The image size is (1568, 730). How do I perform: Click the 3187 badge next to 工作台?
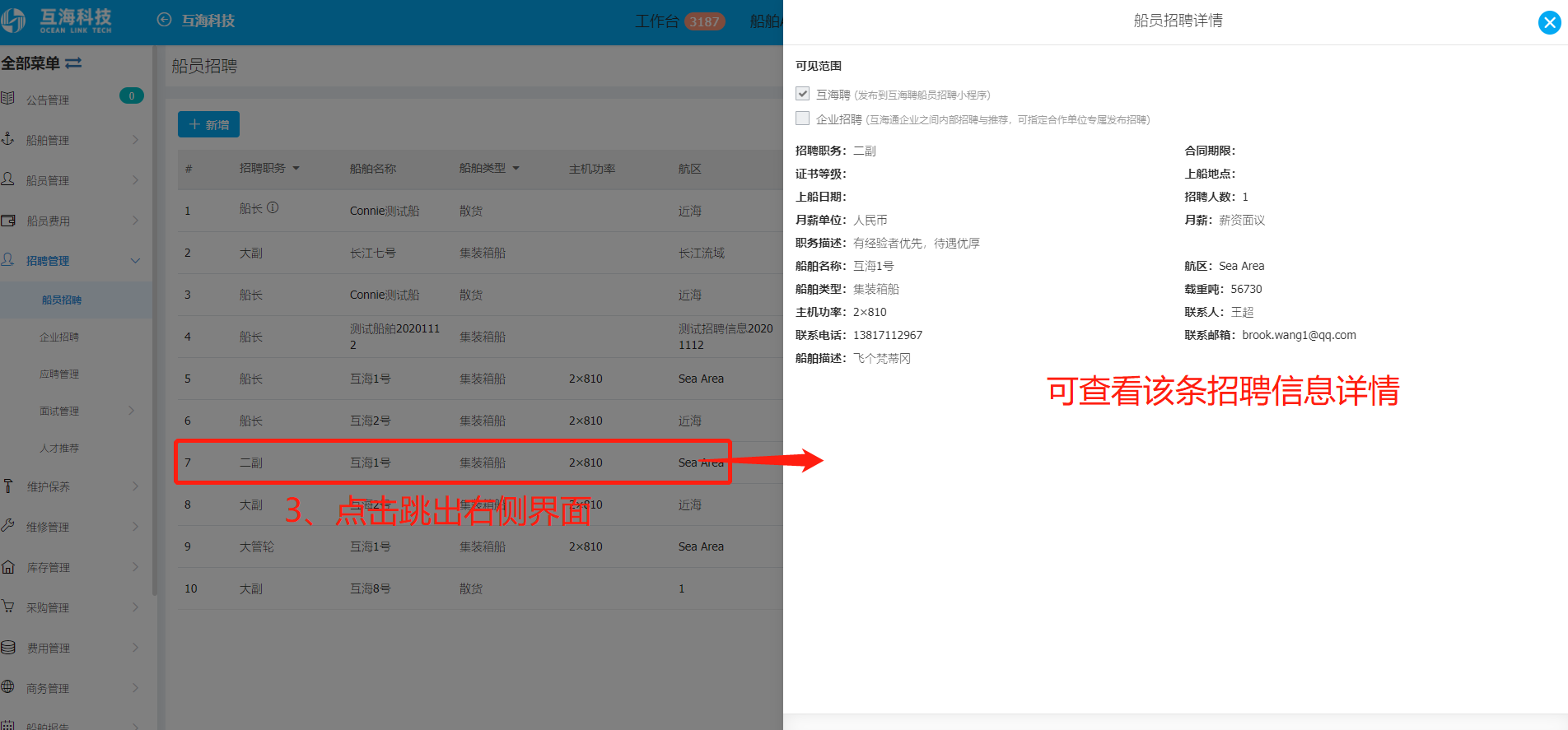click(x=704, y=21)
